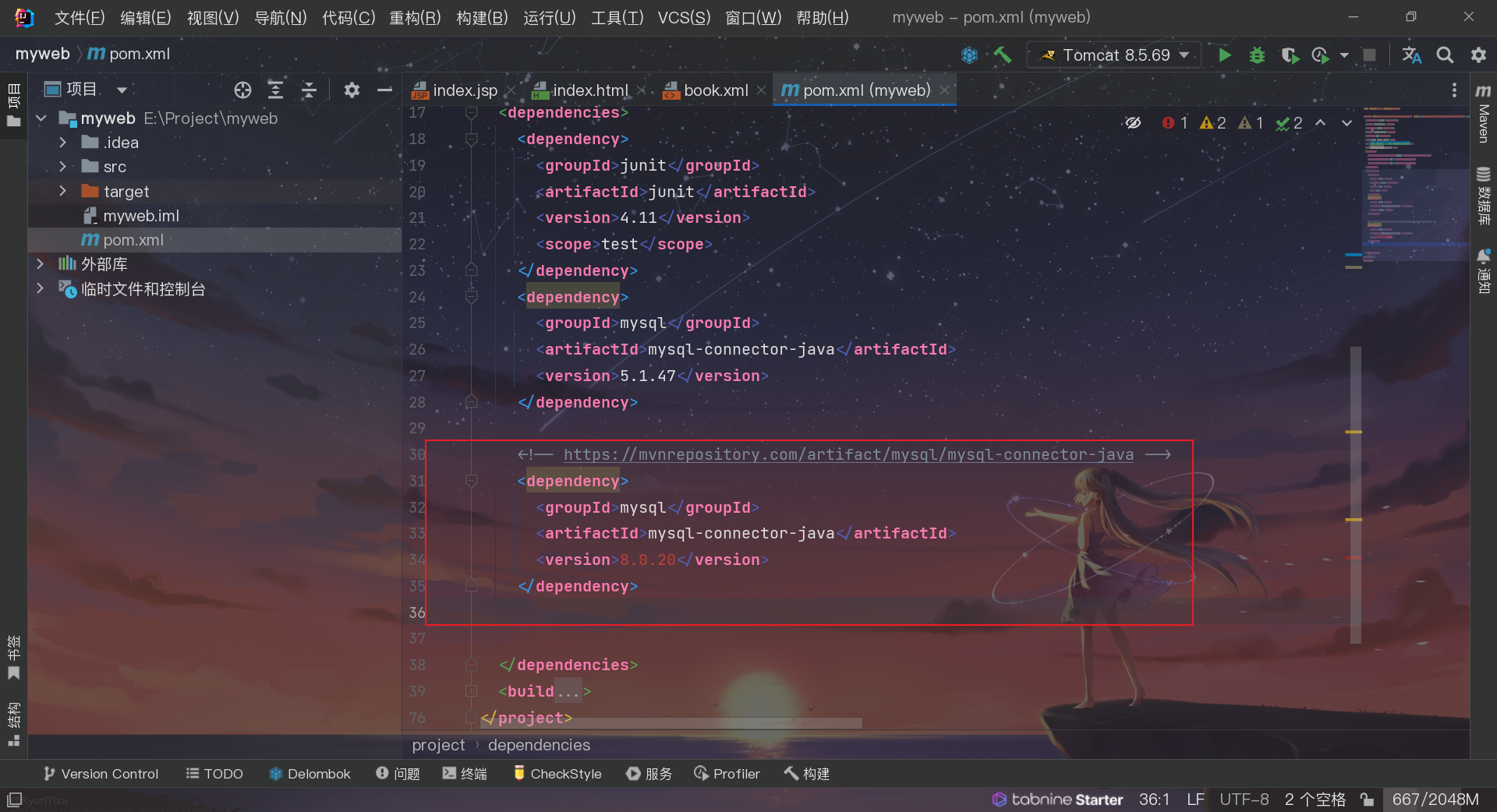Open Notifications tool window
Viewport: 1497px width, 812px height.
click(1483, 271)
